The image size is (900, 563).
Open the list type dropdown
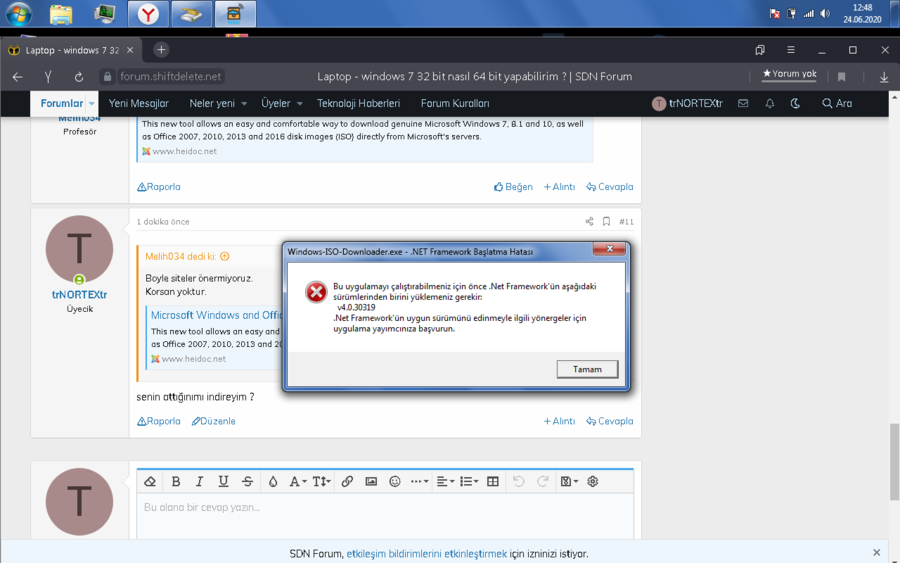469,482
